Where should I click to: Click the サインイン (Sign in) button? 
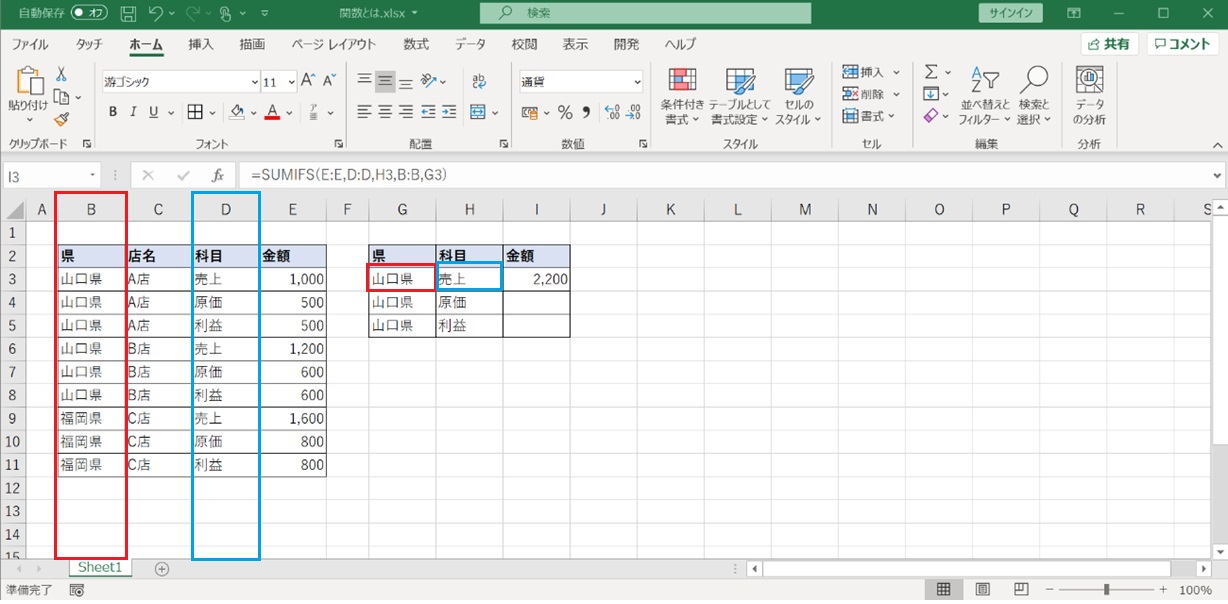[x=1010, y=14]
